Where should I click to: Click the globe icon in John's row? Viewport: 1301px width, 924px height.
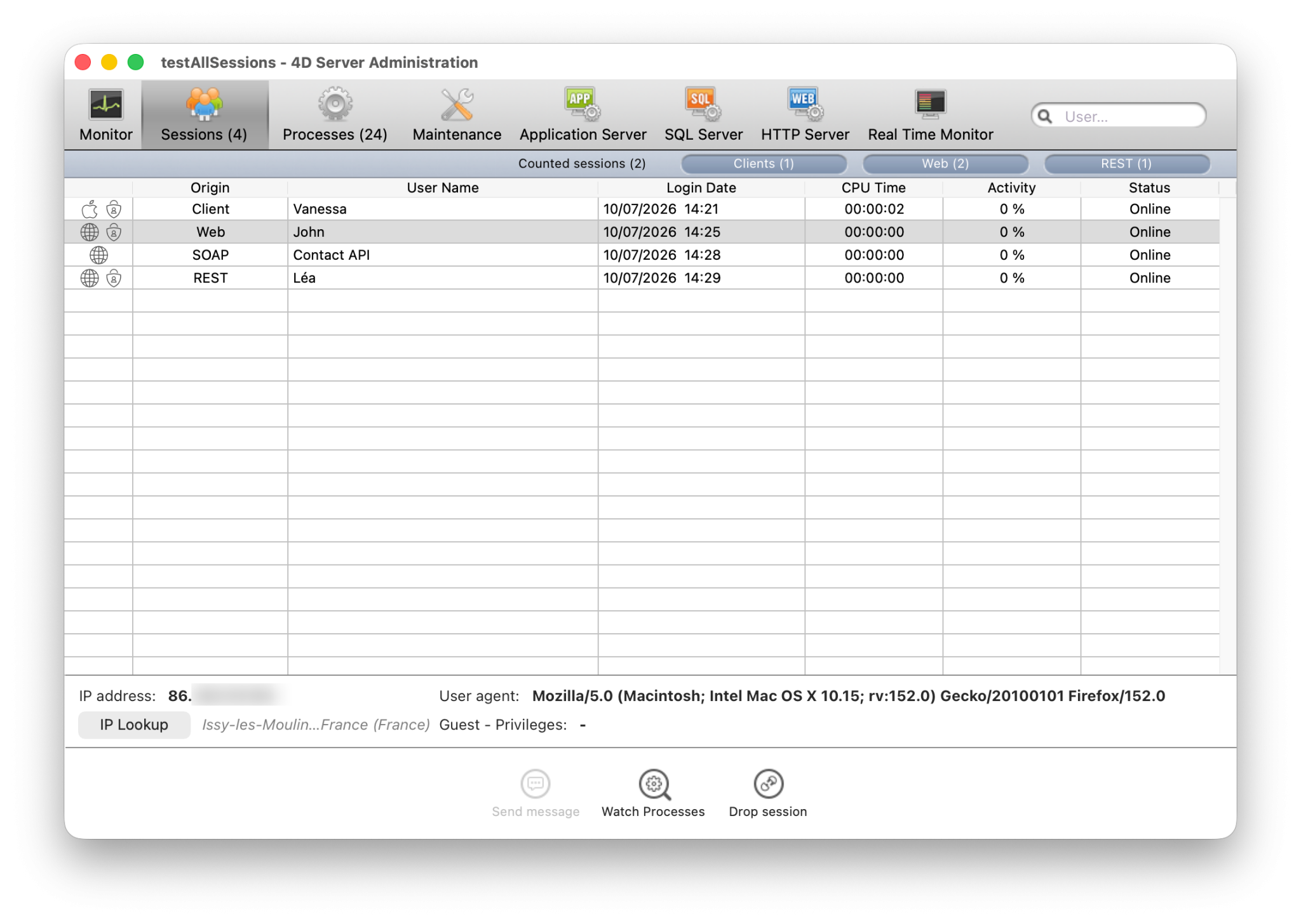click(90, 232)
